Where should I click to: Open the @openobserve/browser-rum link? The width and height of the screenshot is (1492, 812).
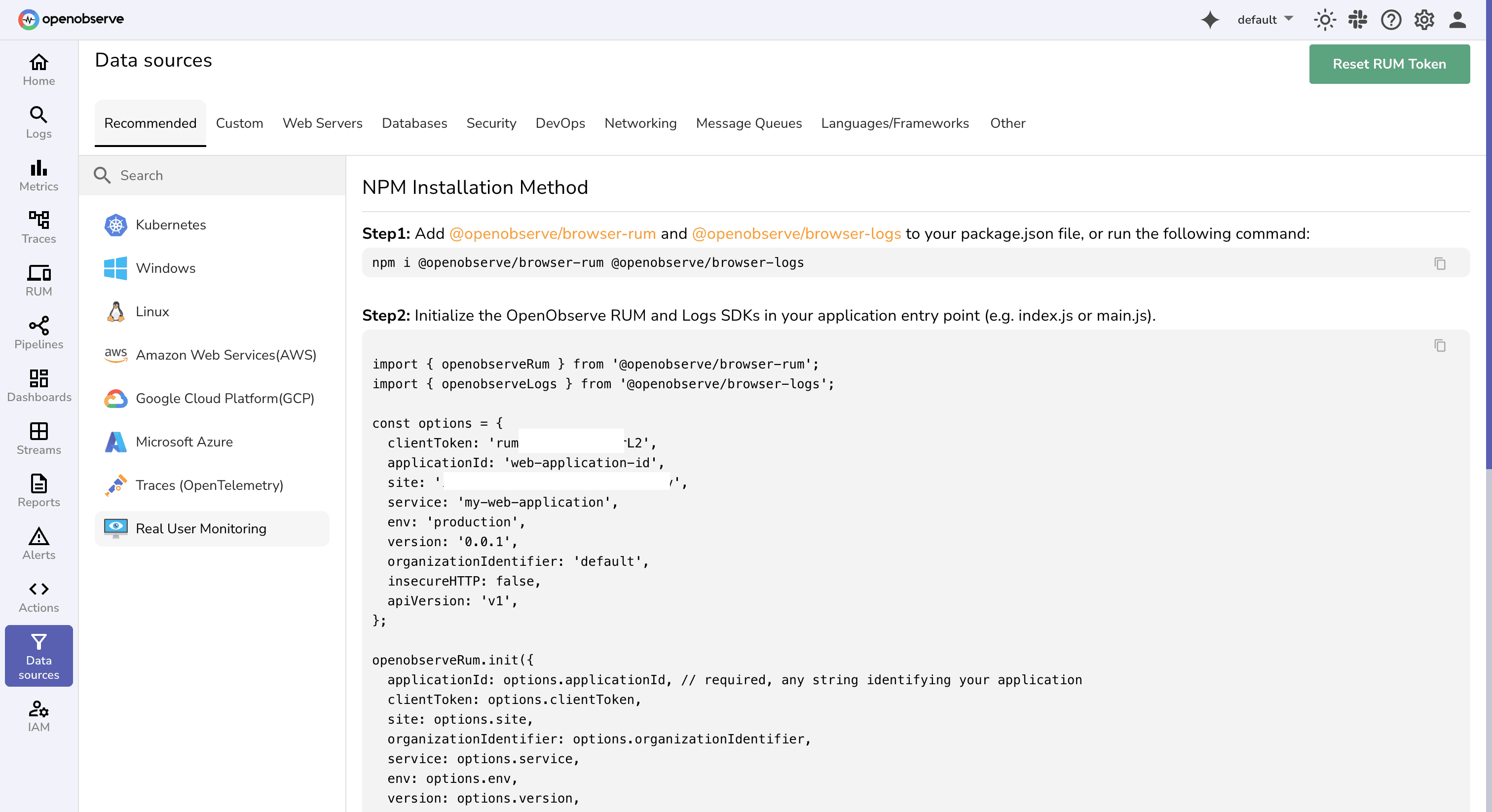pyautogui.click(x=553, y=233)
